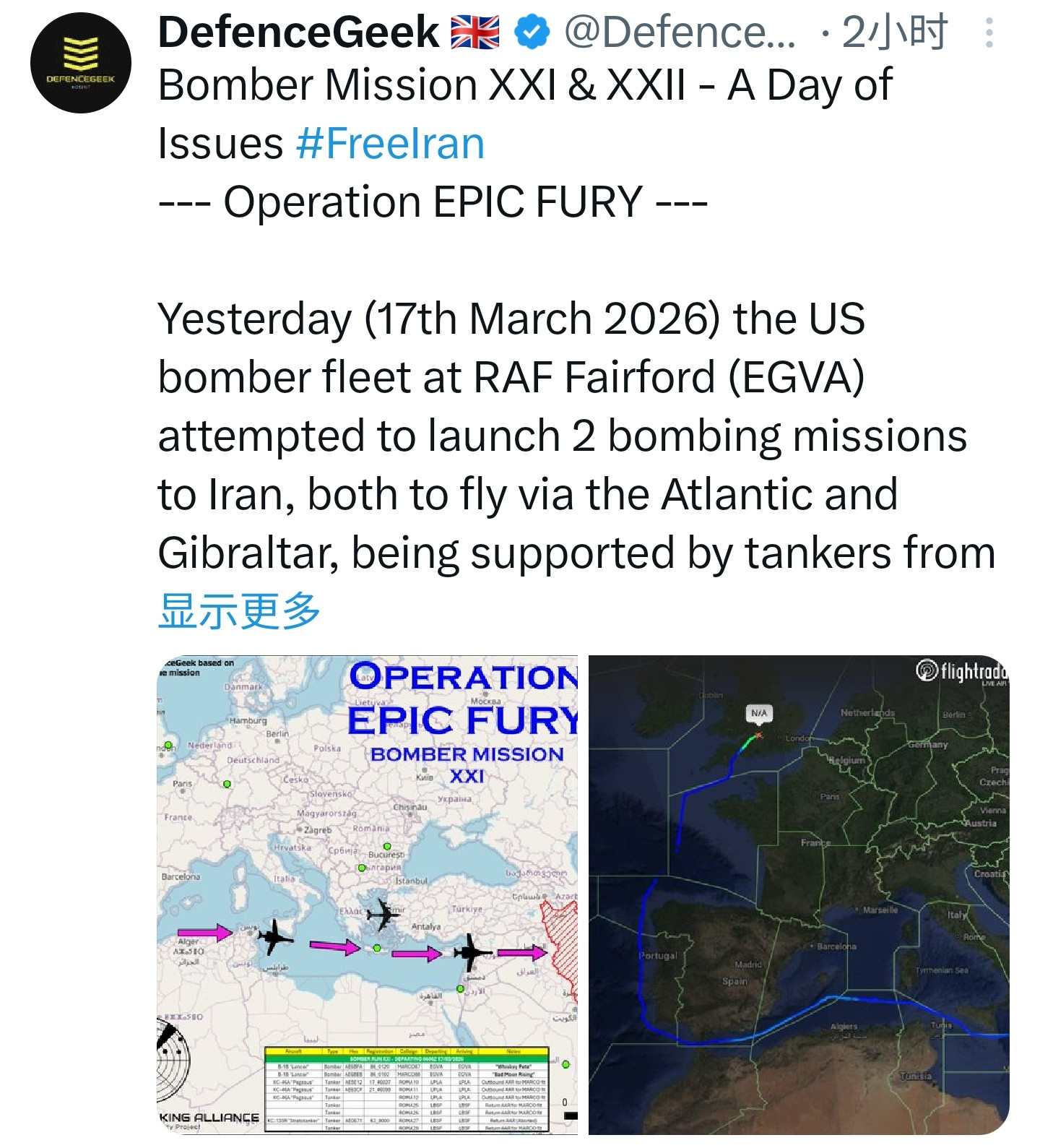Screen dimensions: 1040x1148
Task: Expand the tweet using 显示更多
Action: [x=239, y=611]
